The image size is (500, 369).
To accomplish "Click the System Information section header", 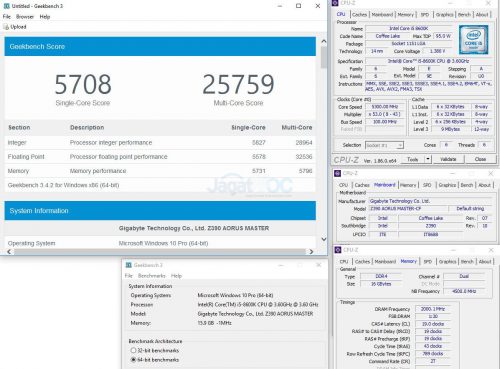I will (160, 211).
